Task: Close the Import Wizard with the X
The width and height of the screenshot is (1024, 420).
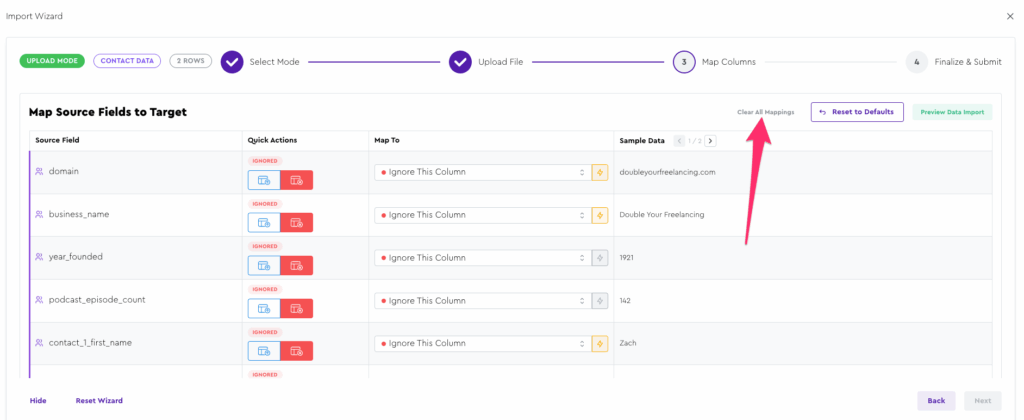Action: click(1008, 16)
